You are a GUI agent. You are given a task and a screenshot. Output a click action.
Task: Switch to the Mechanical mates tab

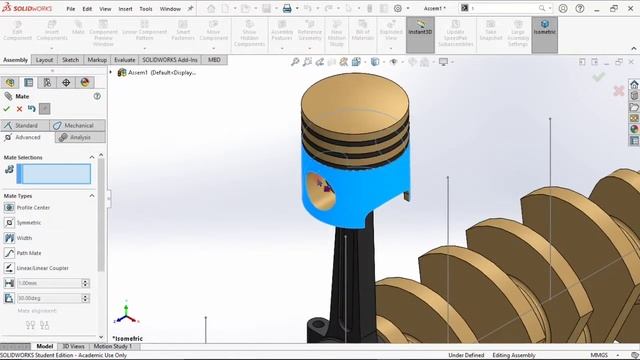[78, 126]
